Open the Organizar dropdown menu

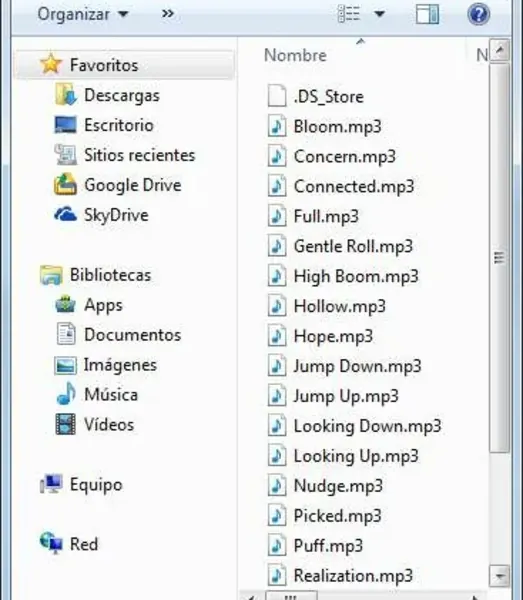point(83,14)
